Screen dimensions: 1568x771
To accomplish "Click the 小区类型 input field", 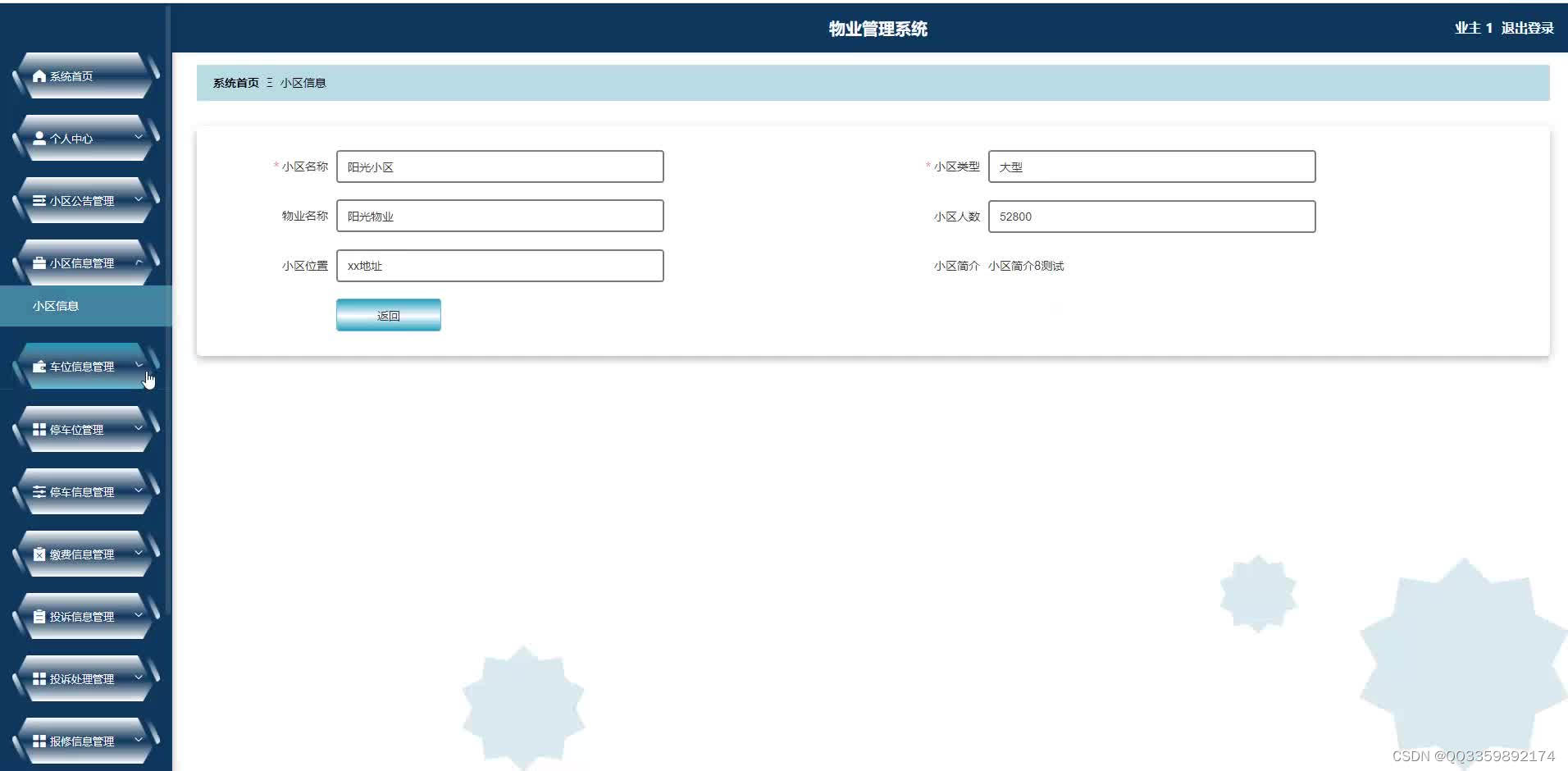I will click(x=1152, y=167).
